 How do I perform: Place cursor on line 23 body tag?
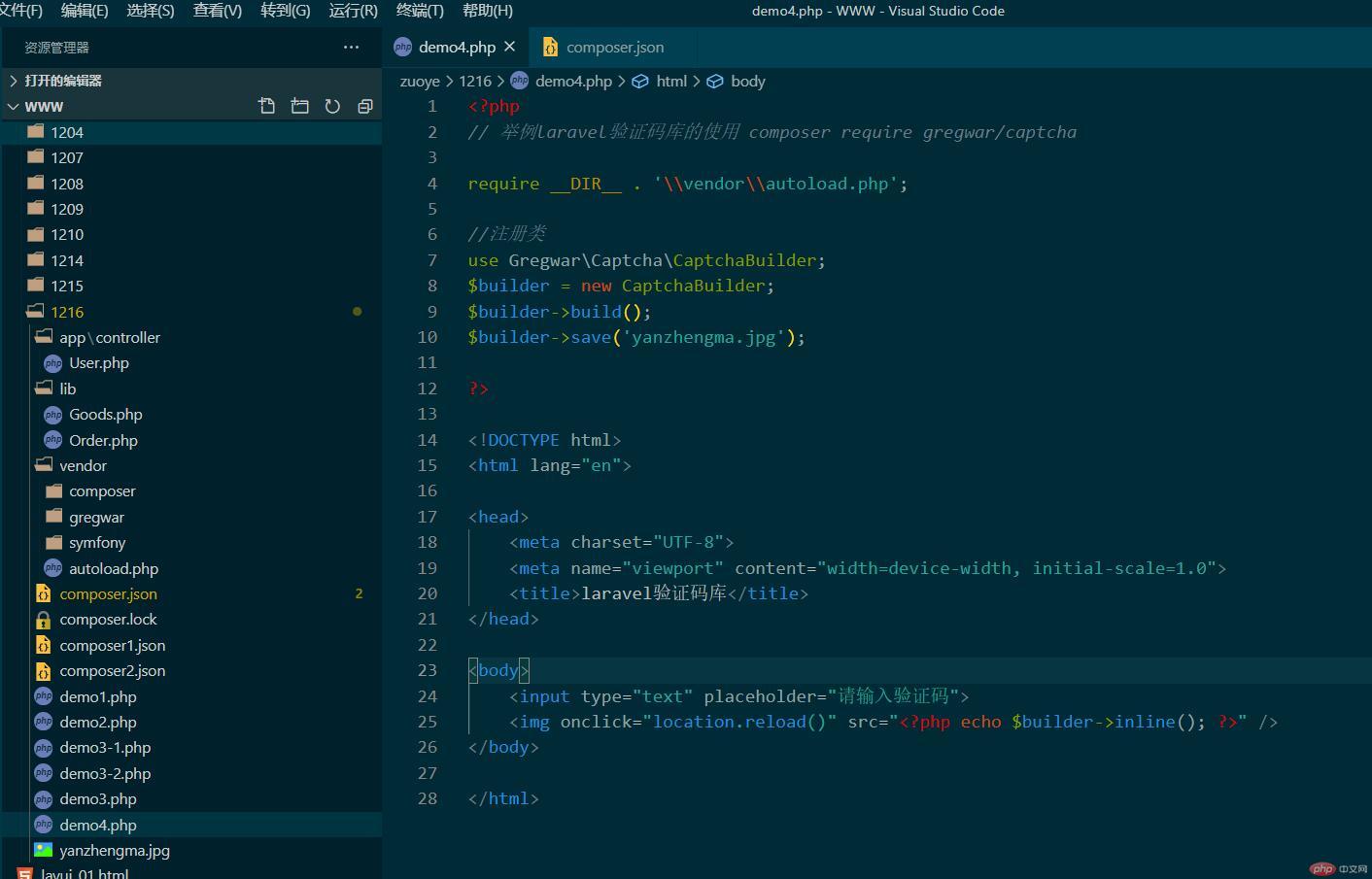click(498, 670)
